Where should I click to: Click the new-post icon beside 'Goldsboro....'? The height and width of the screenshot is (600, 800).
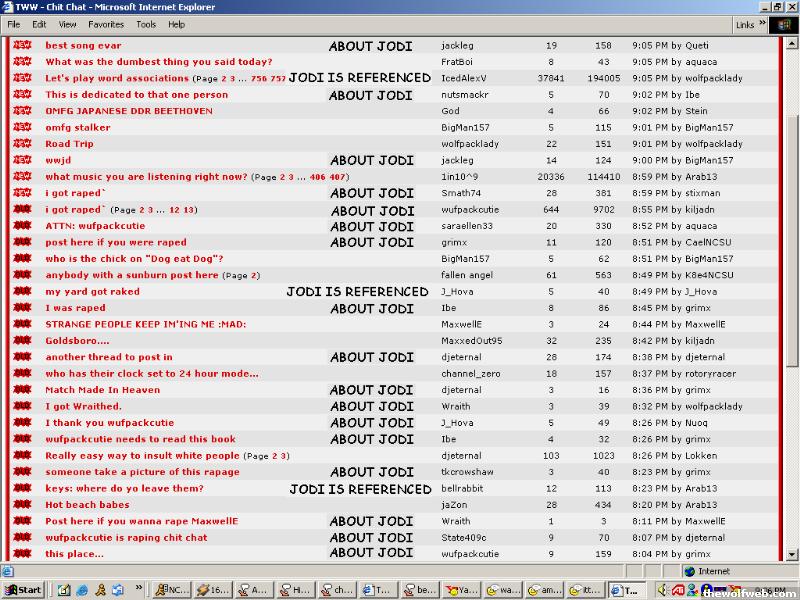(x=22, y=341)
